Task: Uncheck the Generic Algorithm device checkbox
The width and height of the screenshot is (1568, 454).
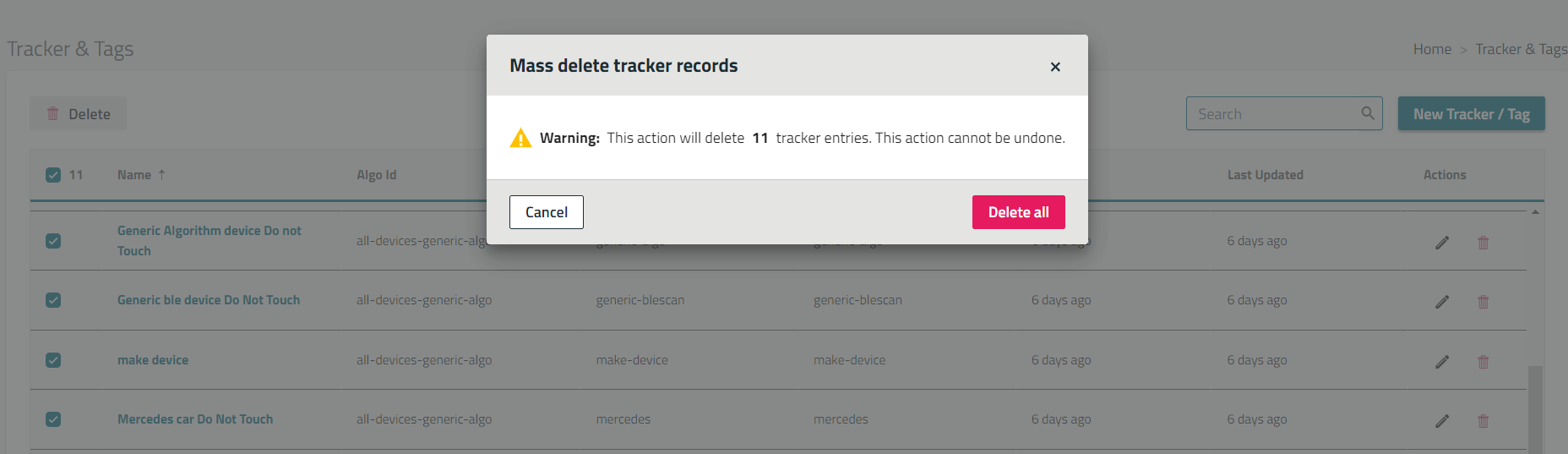Action: pos(53,241)
